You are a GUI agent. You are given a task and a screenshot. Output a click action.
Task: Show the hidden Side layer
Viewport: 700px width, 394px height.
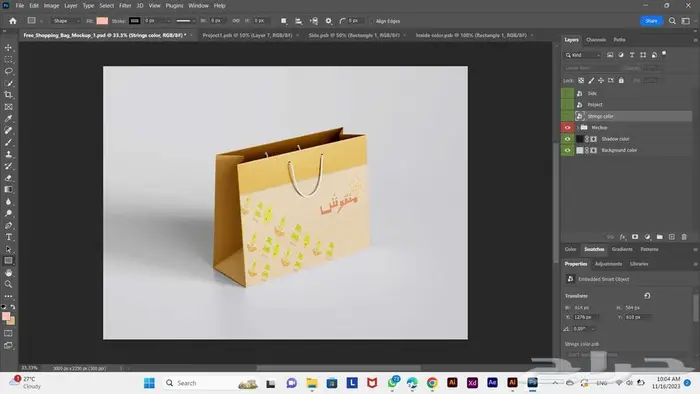point(567,93)
